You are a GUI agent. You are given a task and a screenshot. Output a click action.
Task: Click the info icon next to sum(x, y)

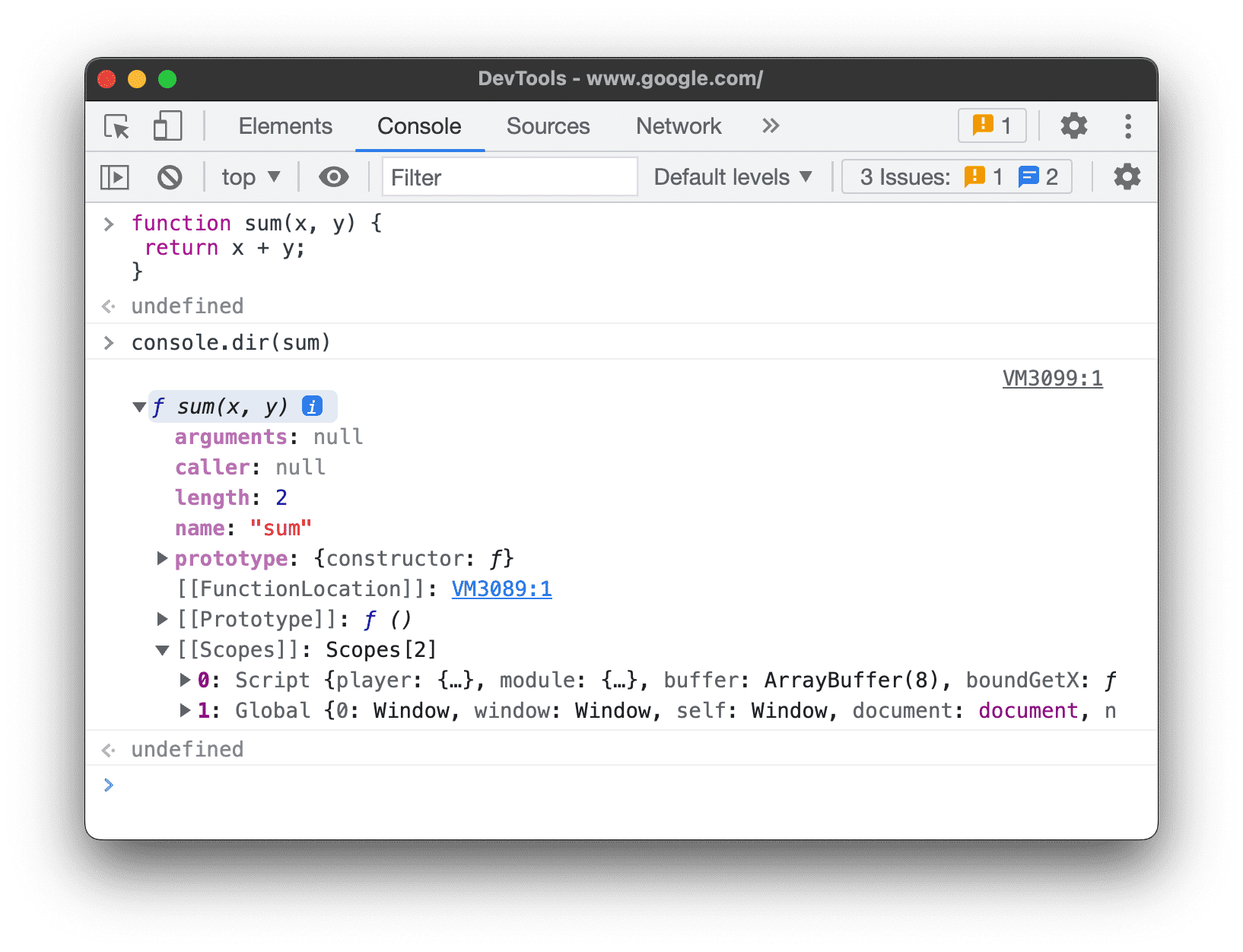click(312, 407)
